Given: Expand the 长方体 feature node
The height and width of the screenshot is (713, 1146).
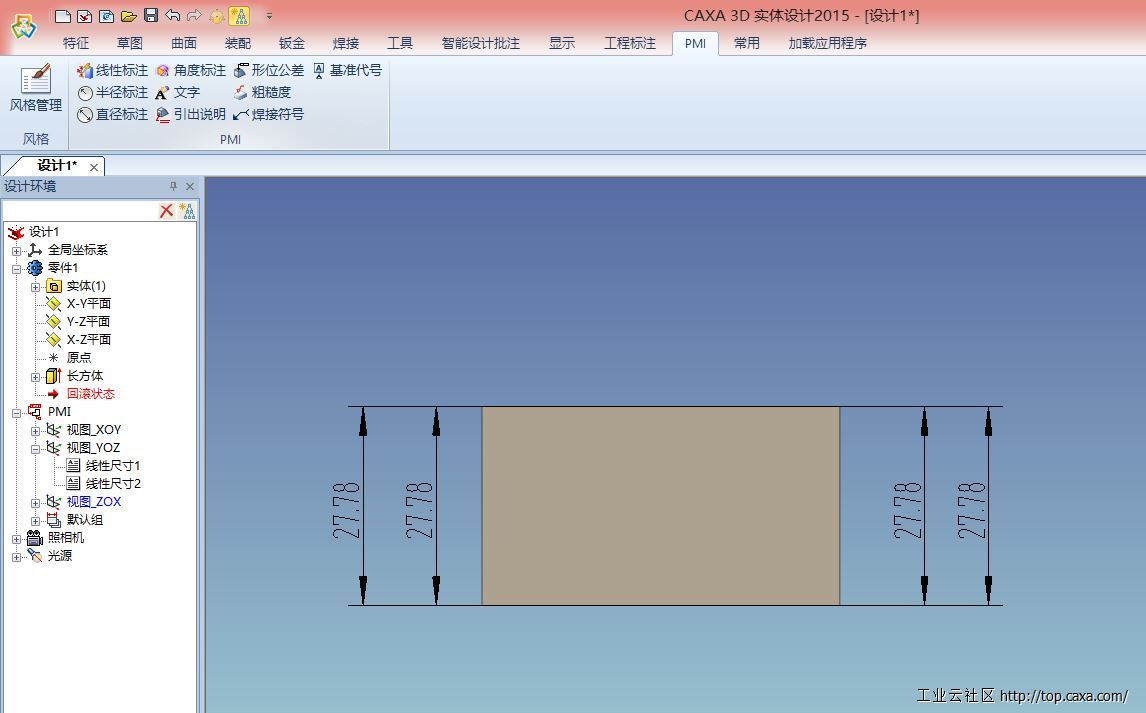Looking at the screenshot, I should [x=35, y=377].
